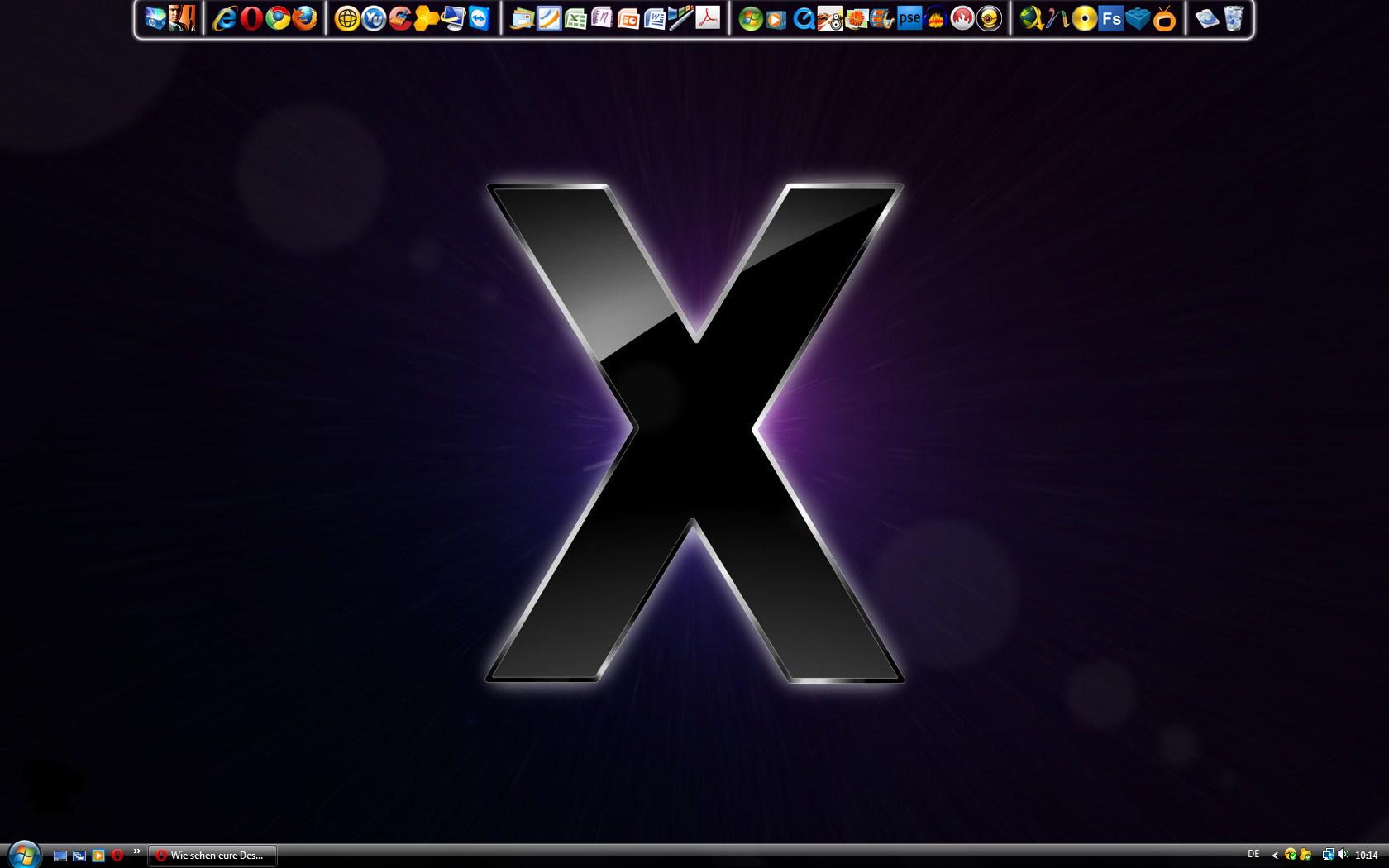Image resolution: width=1389 pixels, height=868 pixels.
Task: Launch OneNote from the dock
Action: [x=602, y=18]
